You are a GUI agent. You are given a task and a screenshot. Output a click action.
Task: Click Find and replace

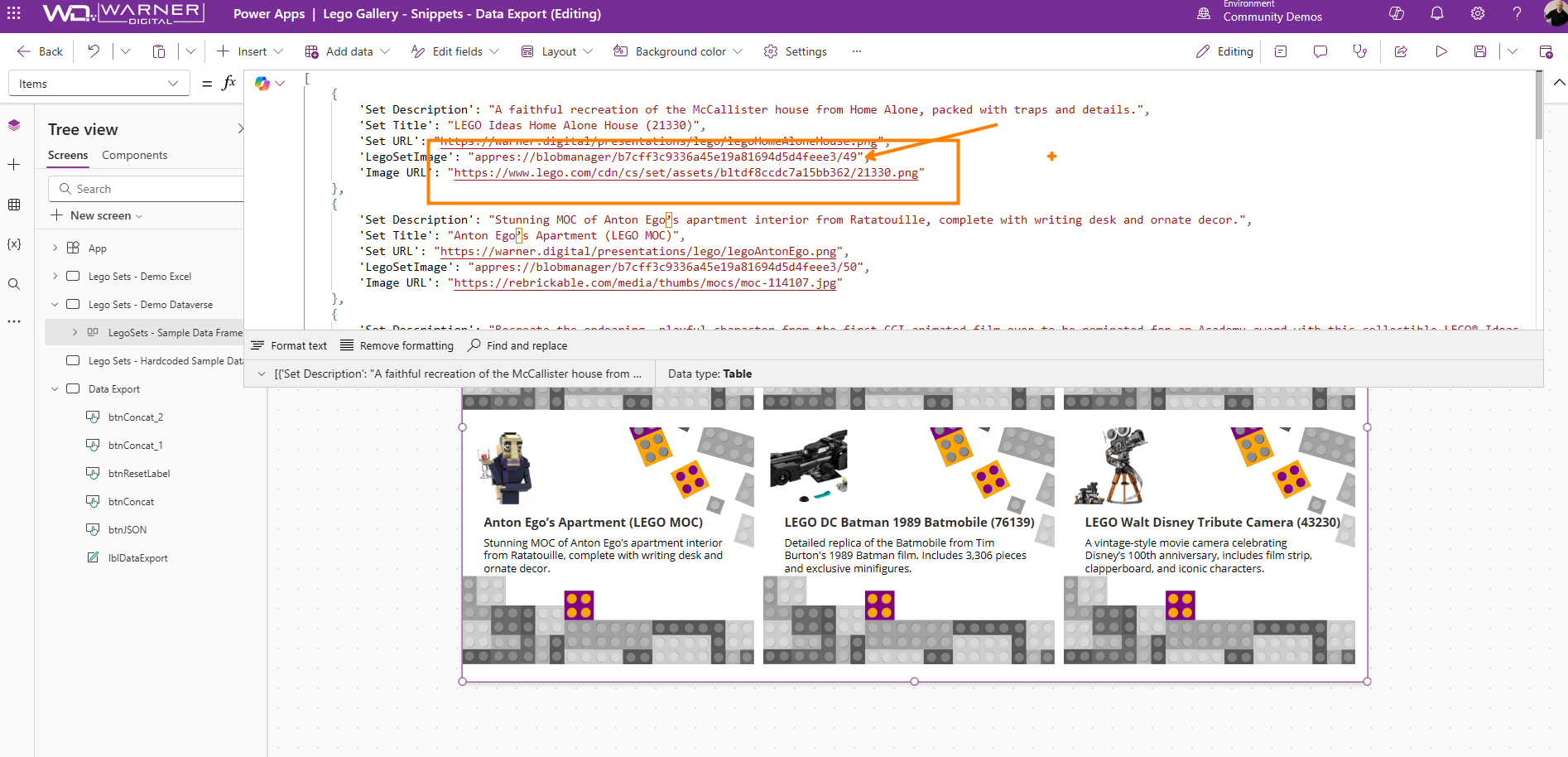point(517,345)
